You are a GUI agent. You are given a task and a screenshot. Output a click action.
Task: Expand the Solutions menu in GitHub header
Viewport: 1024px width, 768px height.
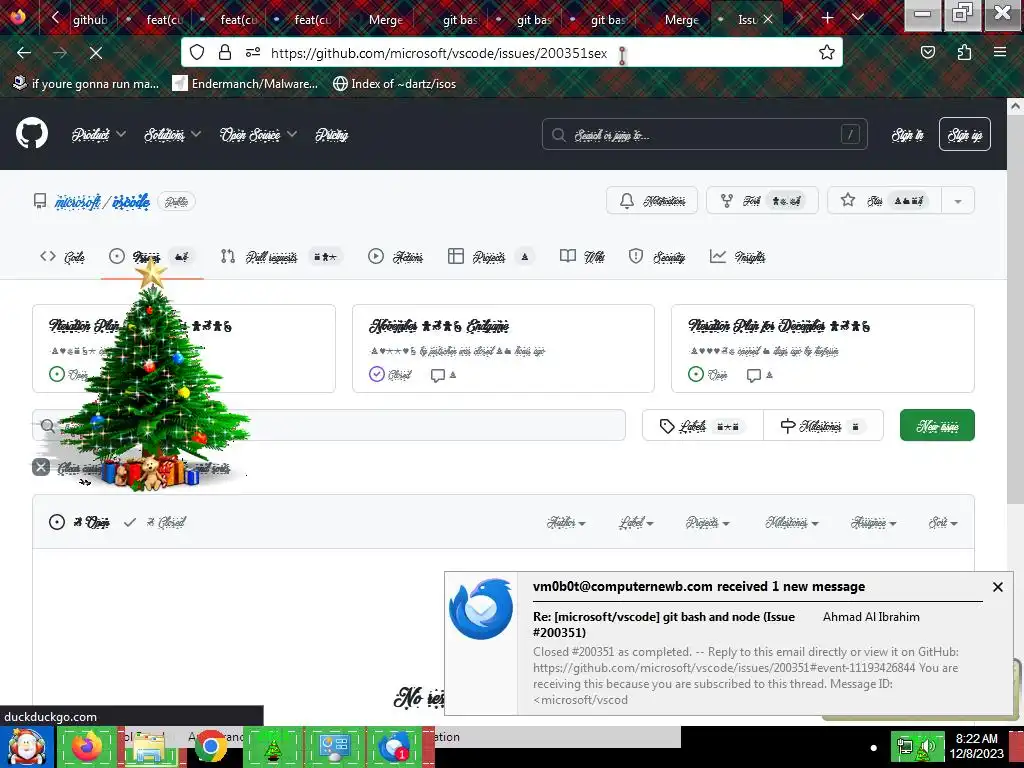click(x=172, y=135)
